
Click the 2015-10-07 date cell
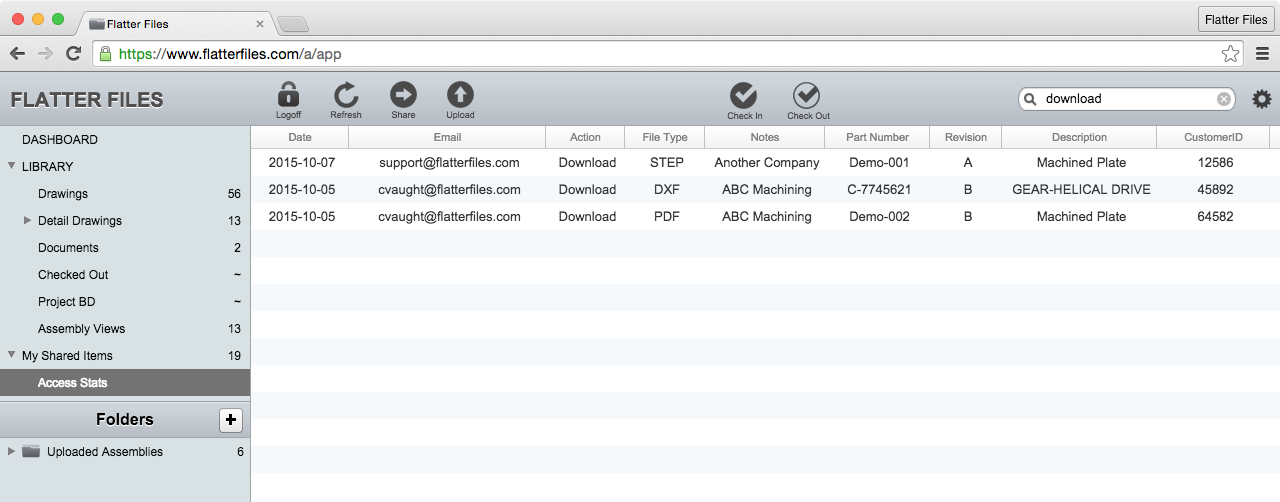point(301,162)
